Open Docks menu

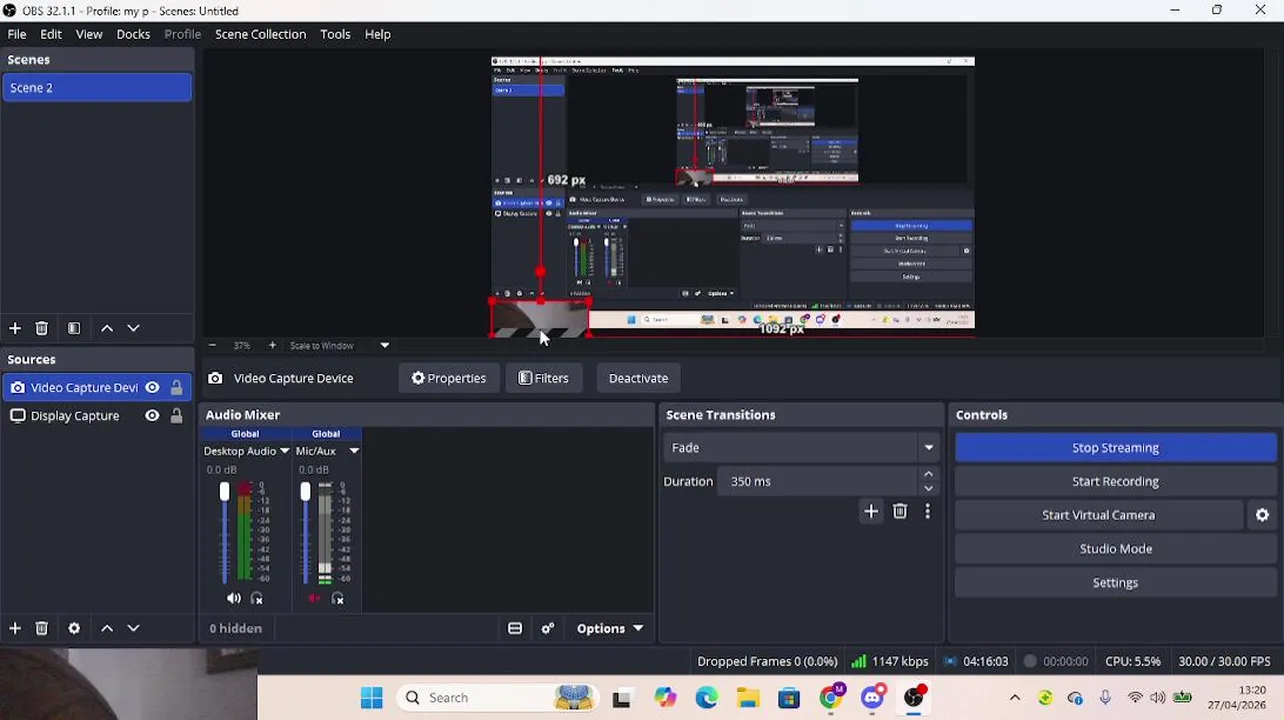coord(133,34)
